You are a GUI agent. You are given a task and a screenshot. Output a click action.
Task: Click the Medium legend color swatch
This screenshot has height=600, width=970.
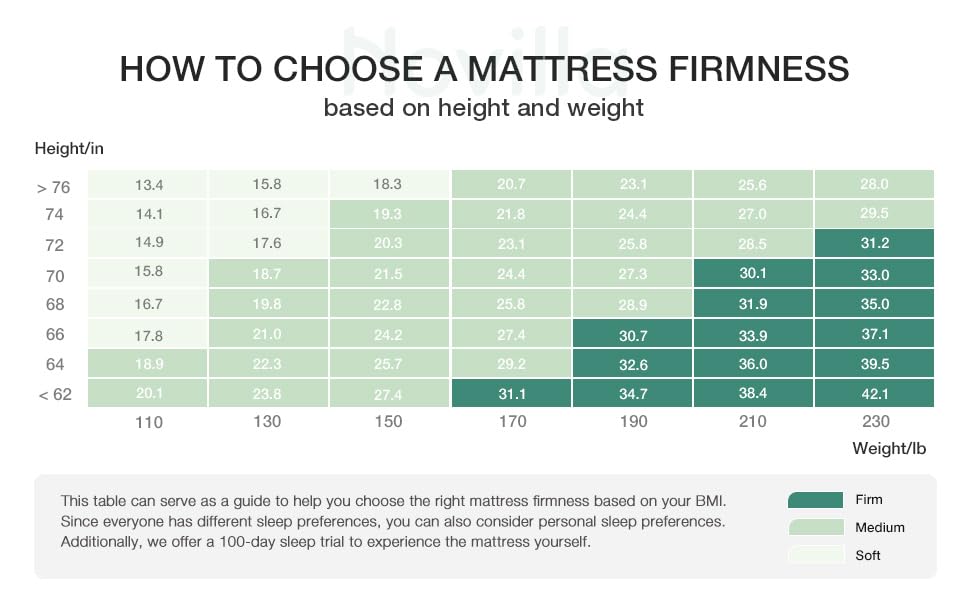coord(816,527)
